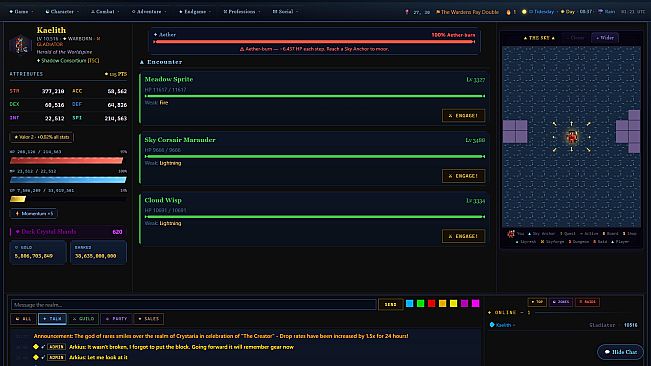
Task: Click Kaelith's character avatar
Action: [x=20, y=45]
